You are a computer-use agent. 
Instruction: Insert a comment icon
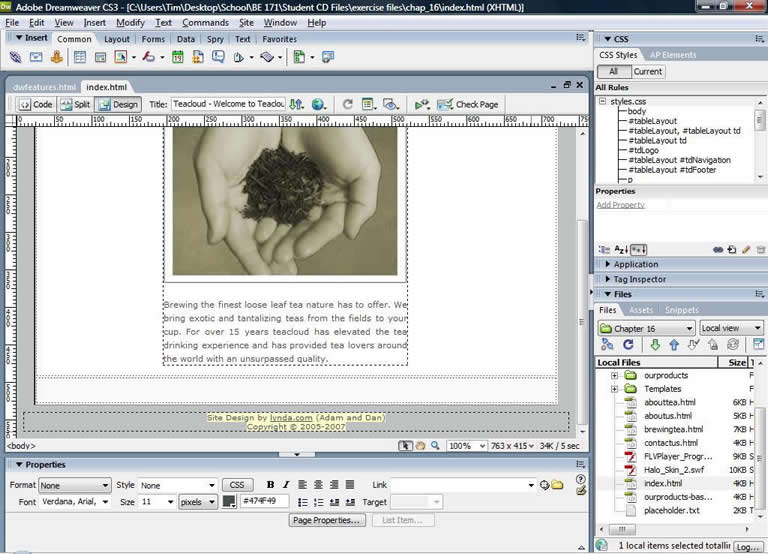click(218, 57)
